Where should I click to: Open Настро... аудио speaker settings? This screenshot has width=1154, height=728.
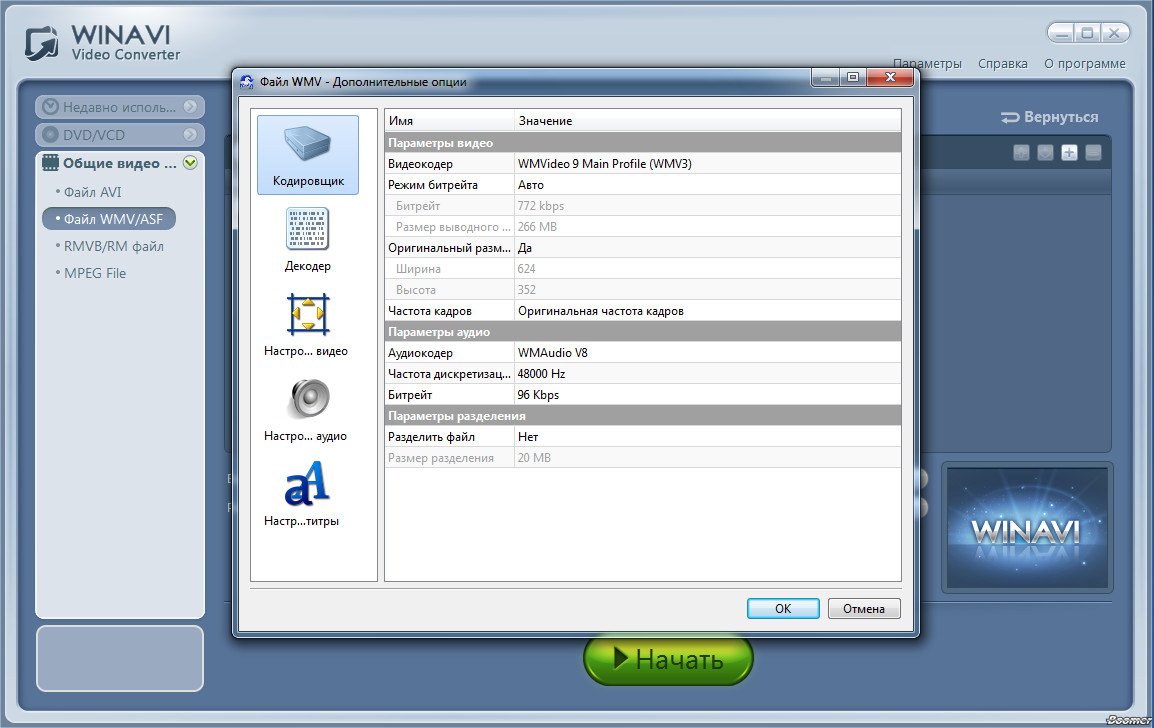pos(306,410)
